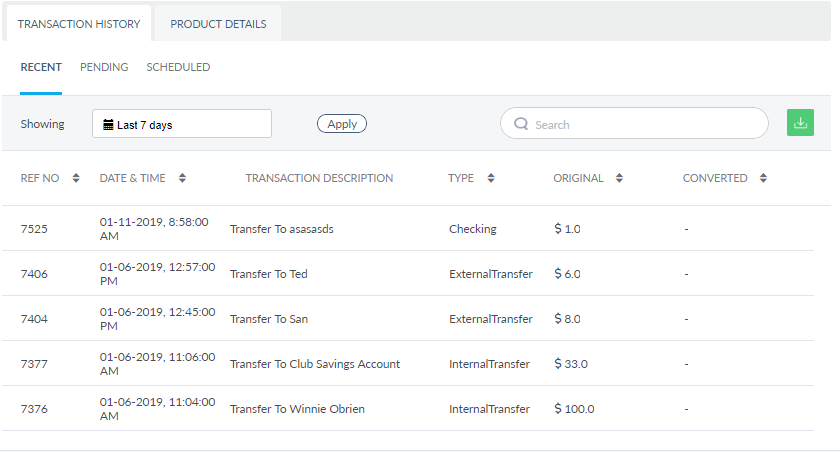Open the Last 7 days date dropdown
This screenshot has width=840, height=452.
(x=182, y=124)
